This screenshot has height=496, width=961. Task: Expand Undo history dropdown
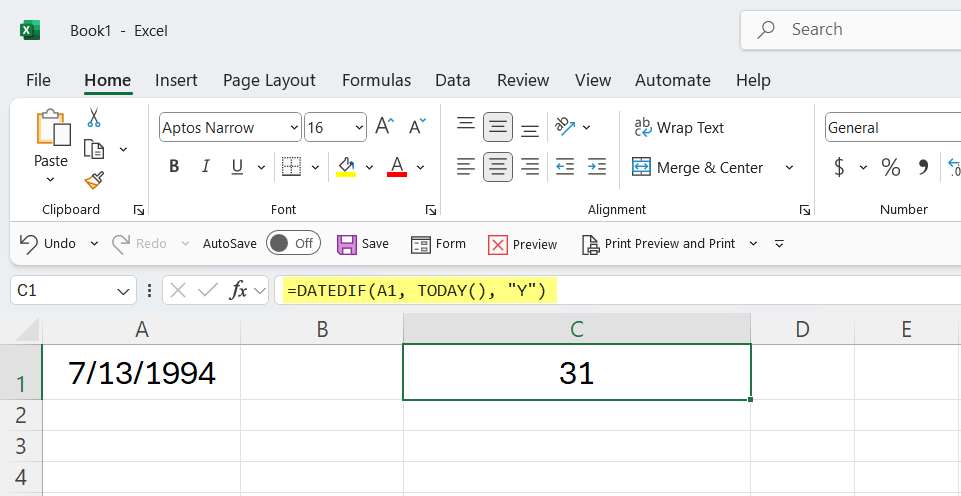coord(94,243)
